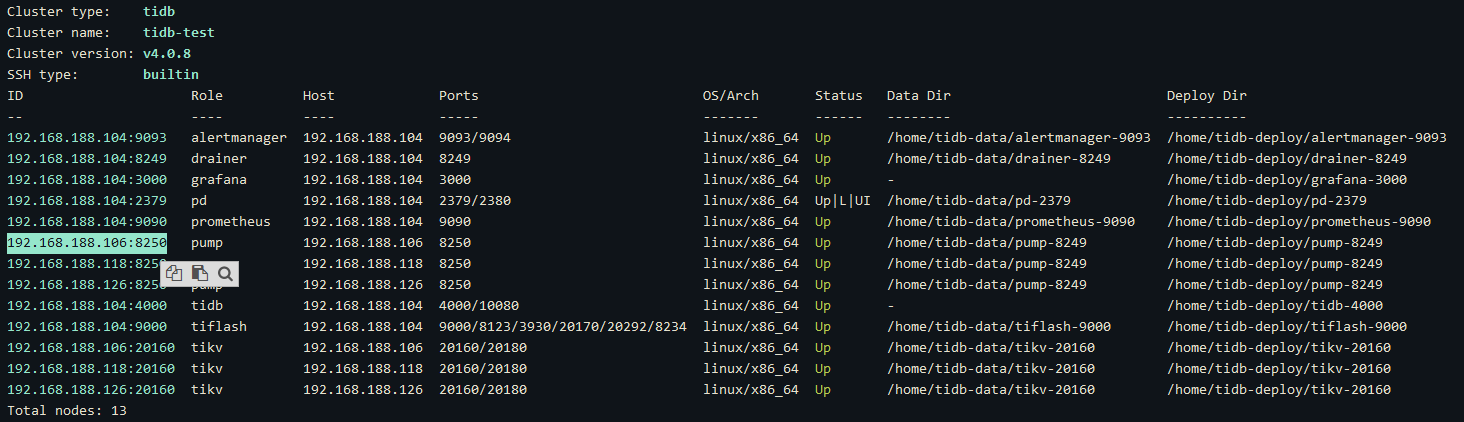1464x422 pixels.
Task: Click the tidb role cell
Action: [207, 306]
